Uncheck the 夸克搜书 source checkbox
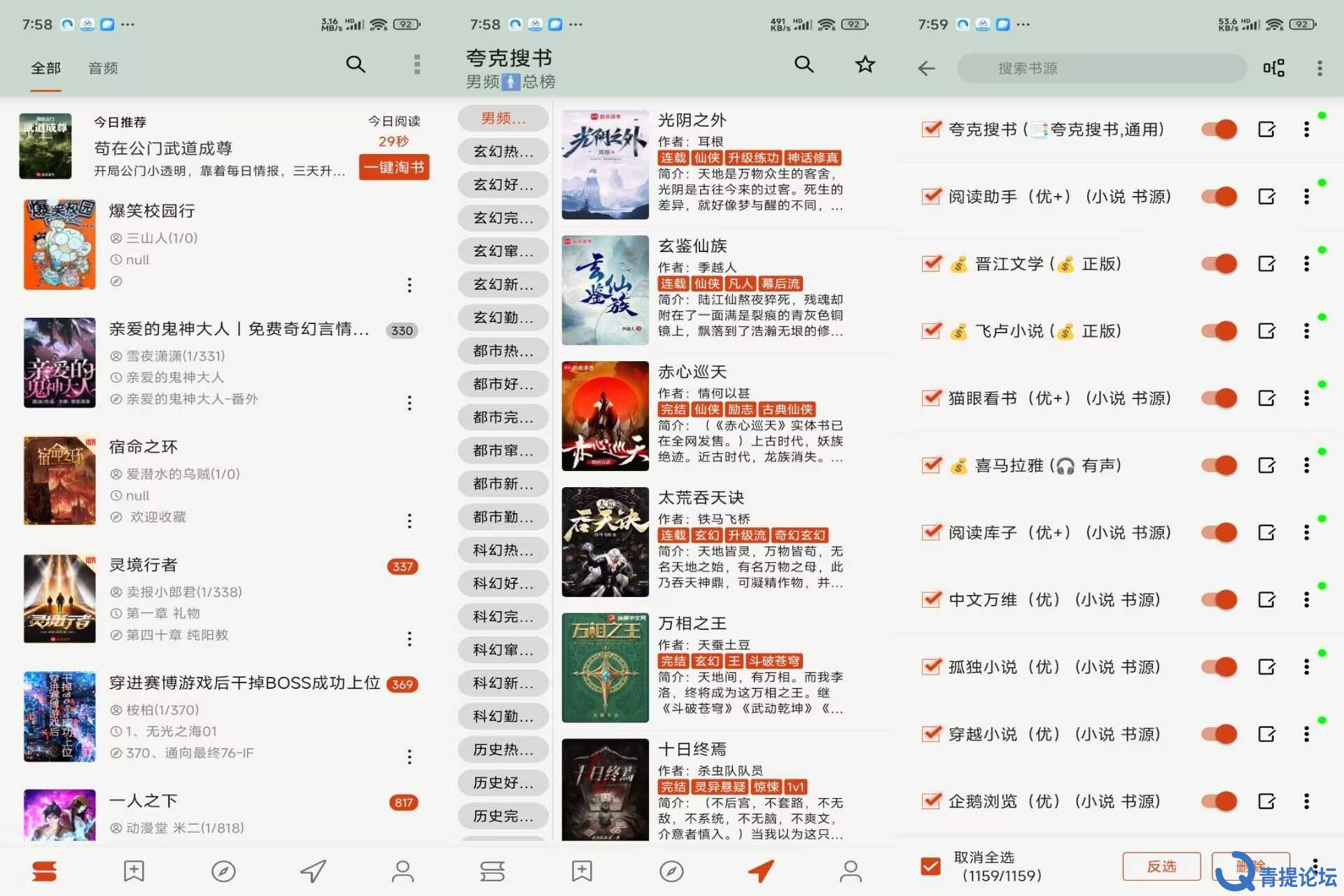The image size is (1344, 896). pos(931,129)
